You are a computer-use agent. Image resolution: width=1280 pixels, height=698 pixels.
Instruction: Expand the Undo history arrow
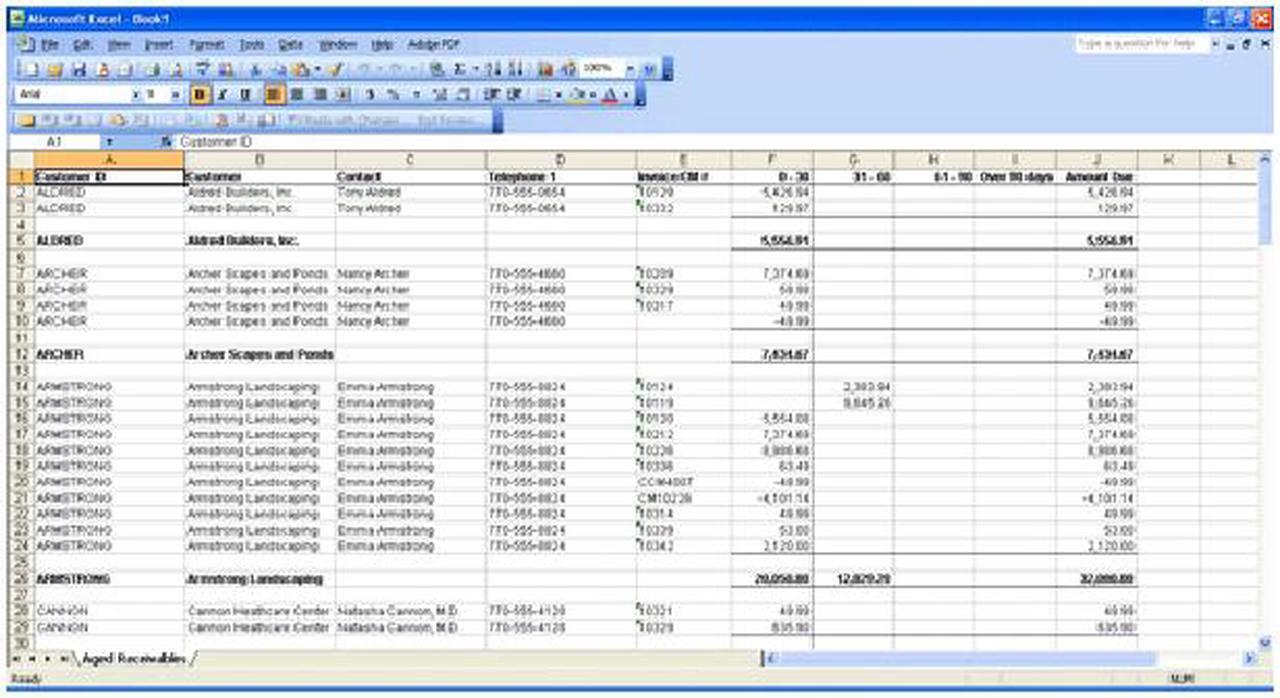point(378,69)
